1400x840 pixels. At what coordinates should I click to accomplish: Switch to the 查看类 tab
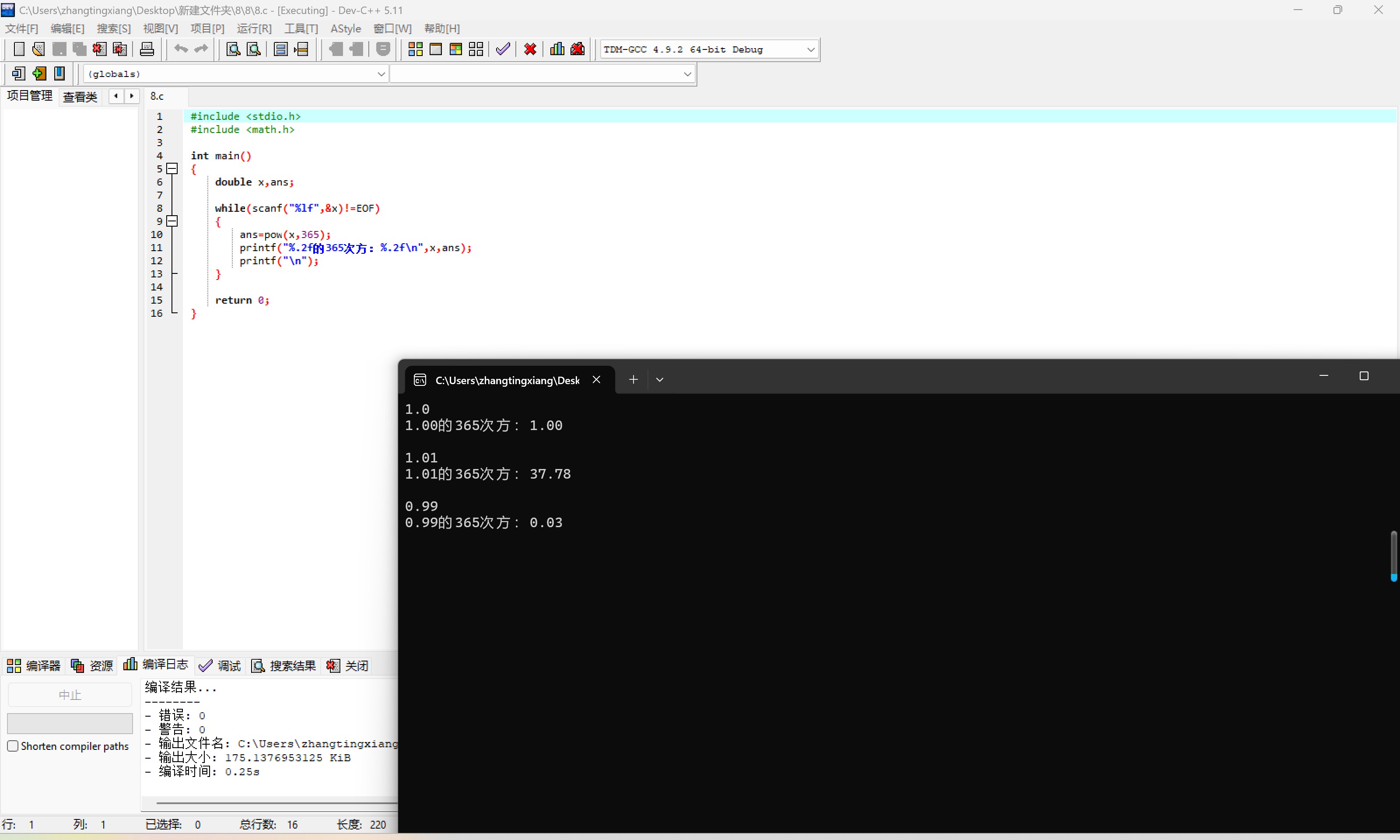pos(80,97)
